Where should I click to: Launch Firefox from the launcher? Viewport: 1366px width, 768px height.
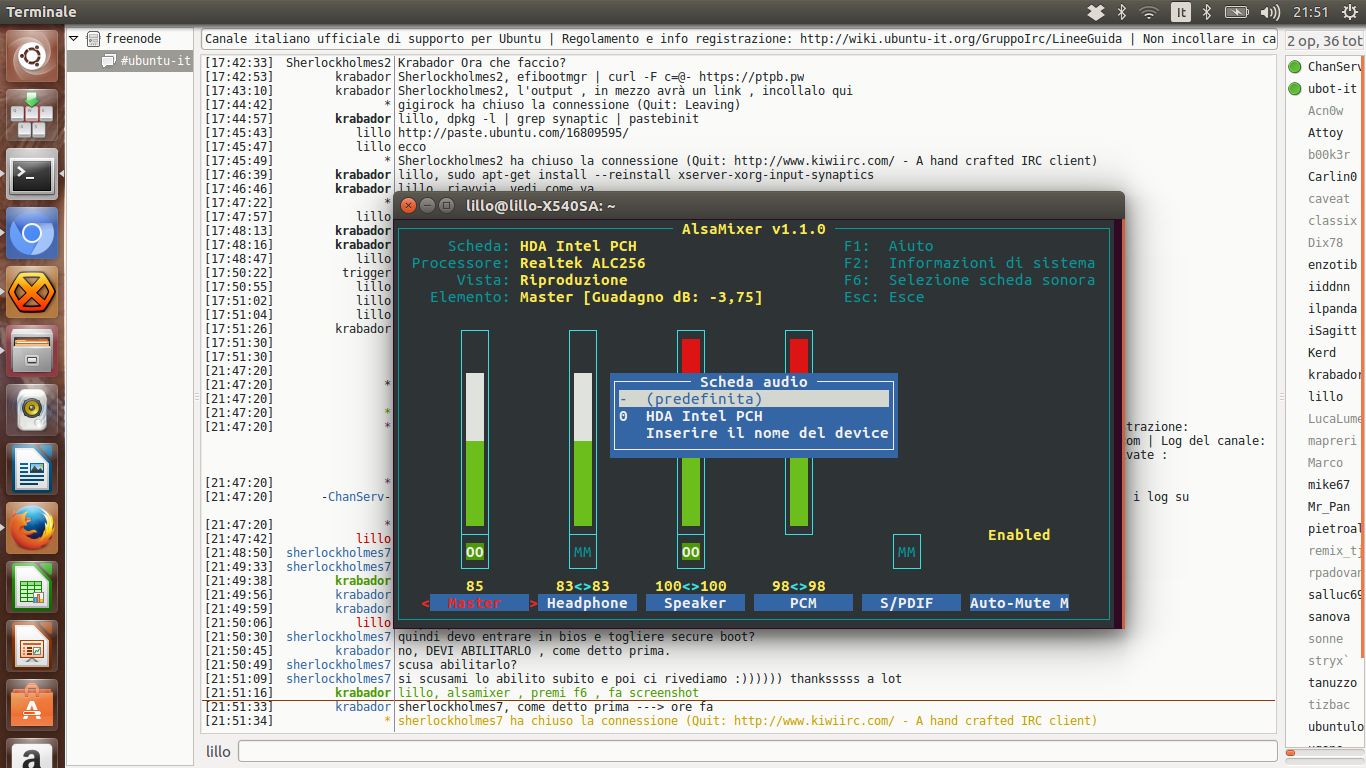click(x=32, y=528)
